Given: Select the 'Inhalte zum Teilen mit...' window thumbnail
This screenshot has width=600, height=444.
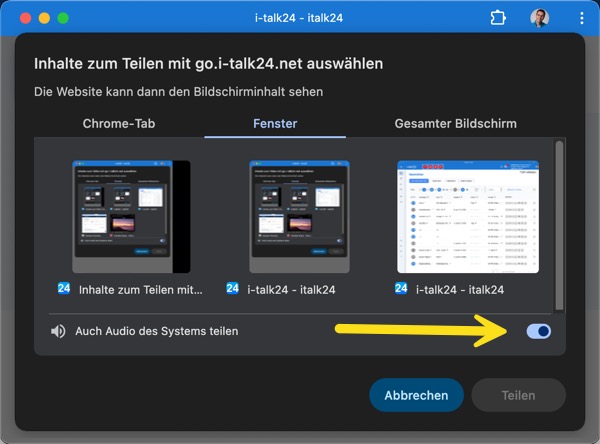Looking at the screenshot, I should coord(131,216).
